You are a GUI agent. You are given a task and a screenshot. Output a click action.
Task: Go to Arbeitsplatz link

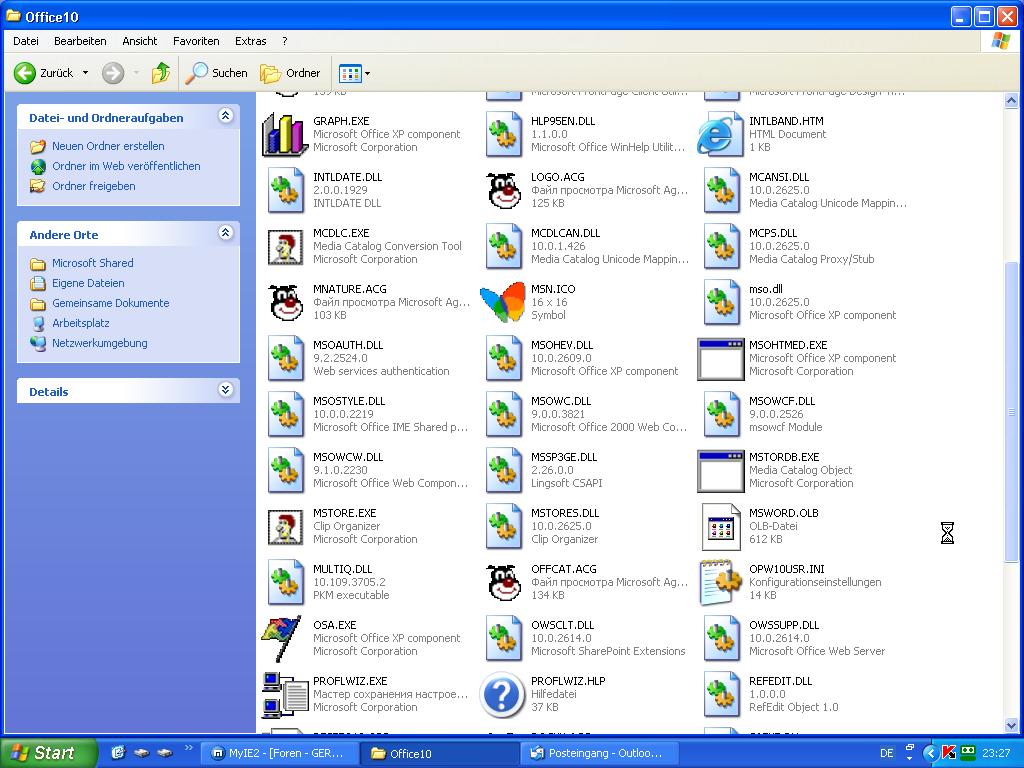click(x=81, y=323)
